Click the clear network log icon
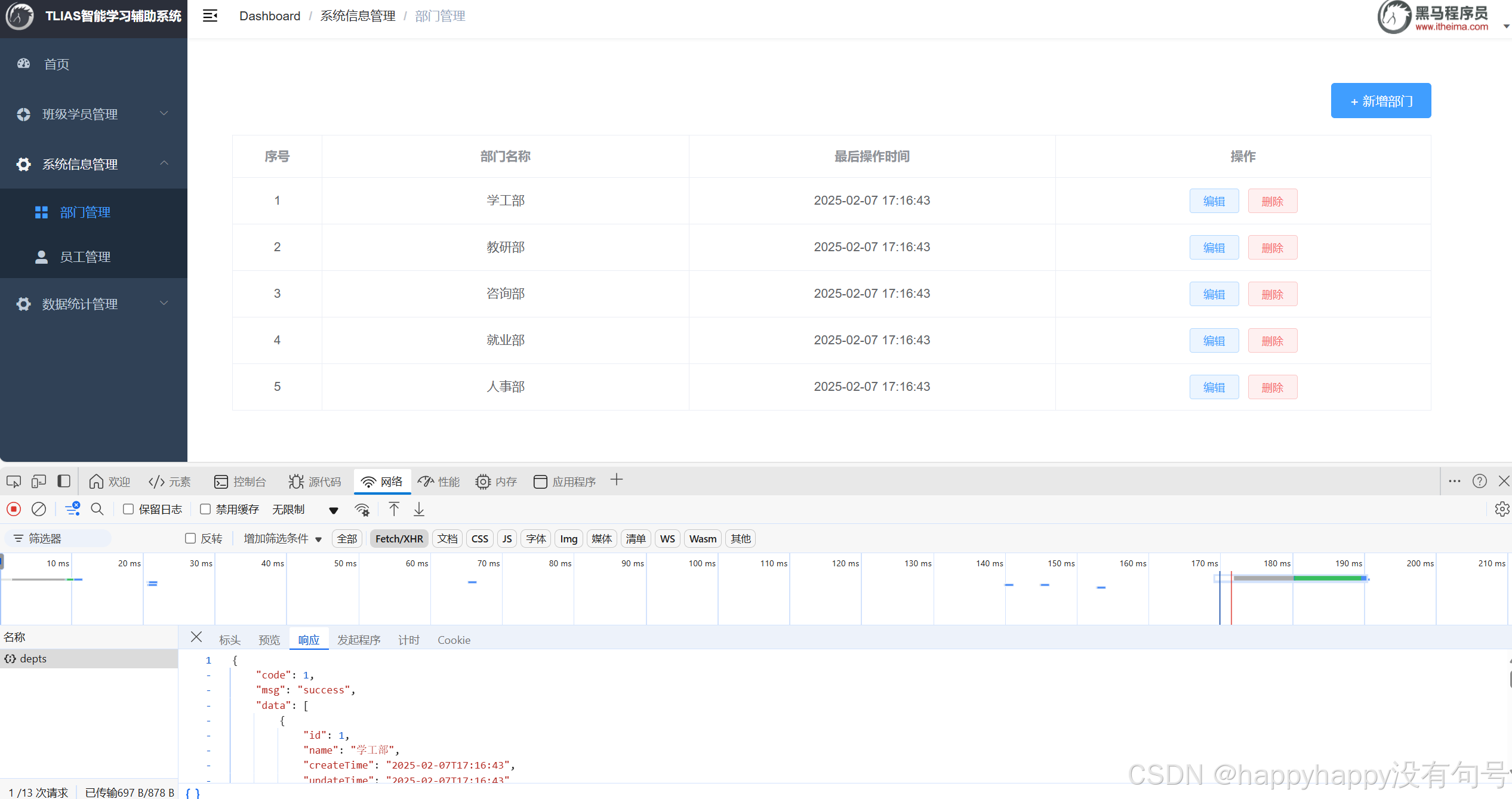This screenshot has width=1512, height=799. tap(39, 509)
